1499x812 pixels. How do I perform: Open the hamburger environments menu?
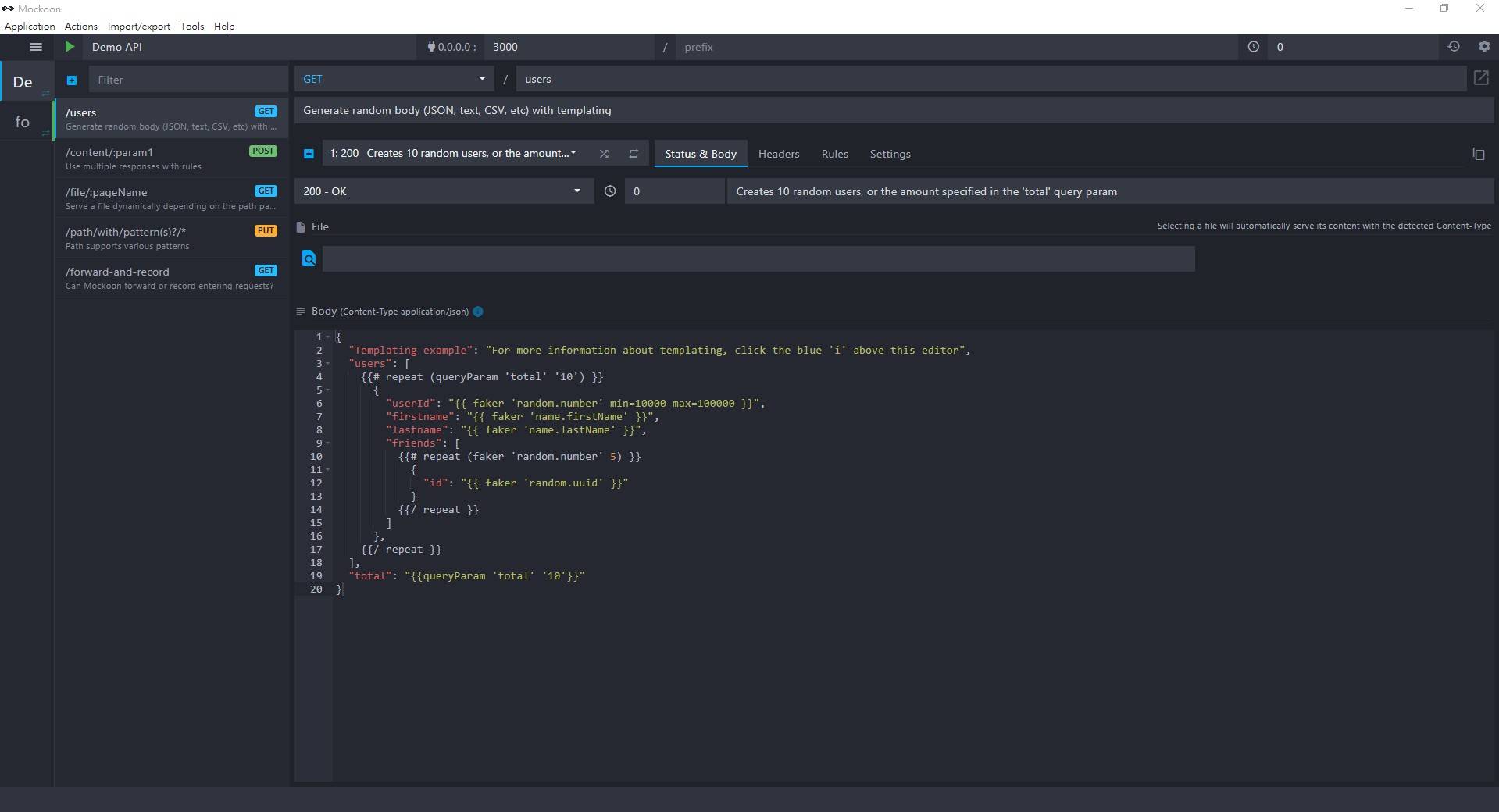coord(35,47)
